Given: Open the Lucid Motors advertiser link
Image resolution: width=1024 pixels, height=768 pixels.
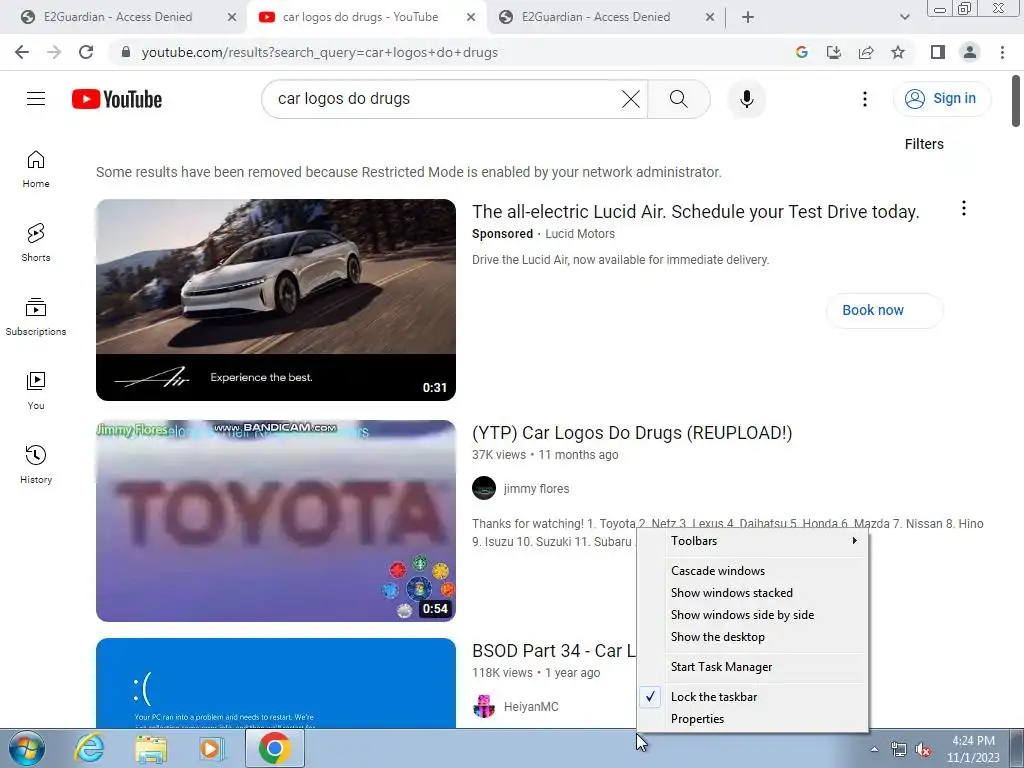Looking at the screenshot, I should 580,234.
